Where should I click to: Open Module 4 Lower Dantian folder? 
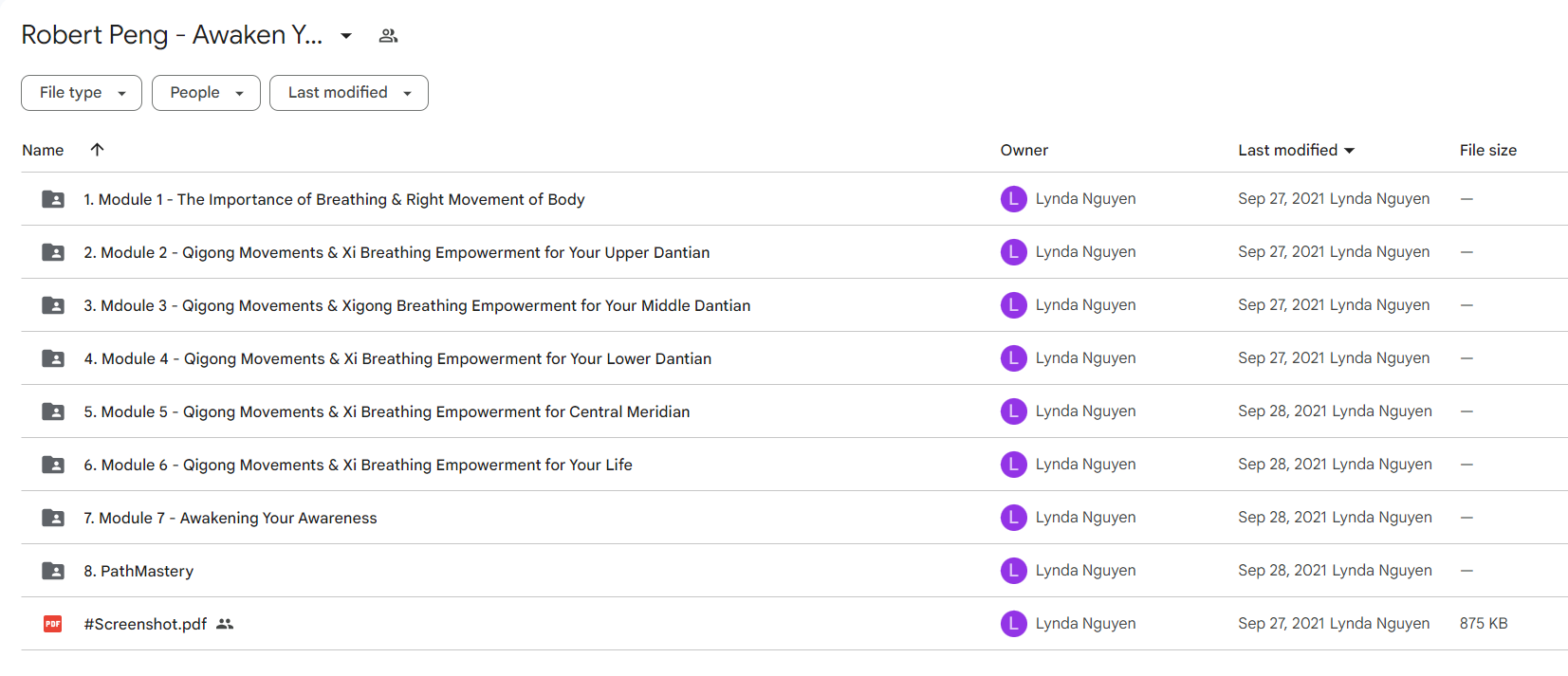coord(397,358)
